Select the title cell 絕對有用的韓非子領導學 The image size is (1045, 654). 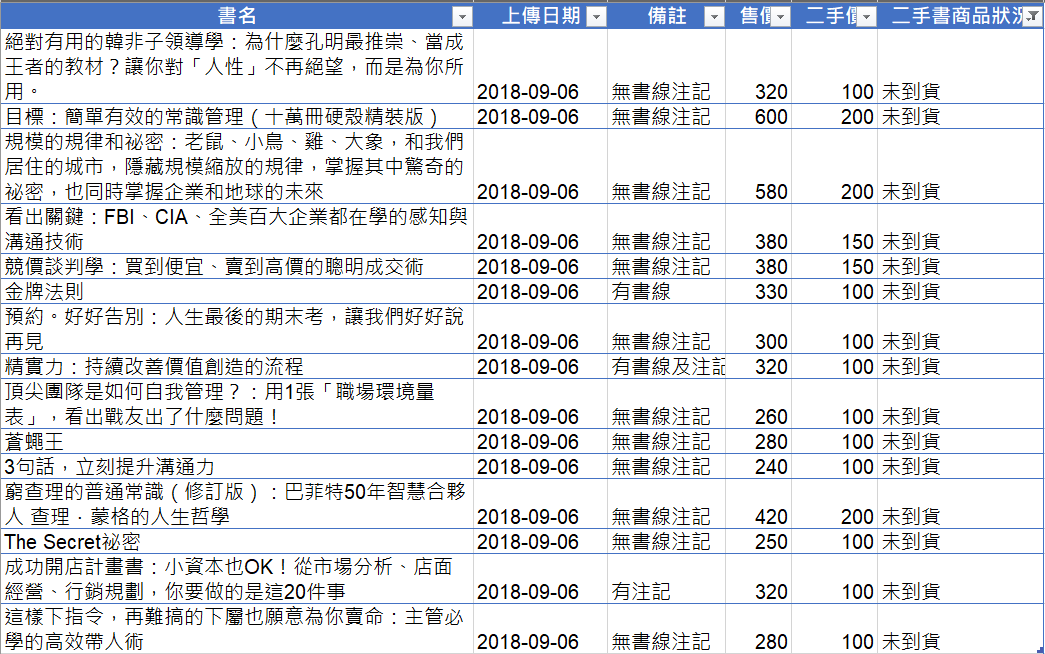point(237,66)
